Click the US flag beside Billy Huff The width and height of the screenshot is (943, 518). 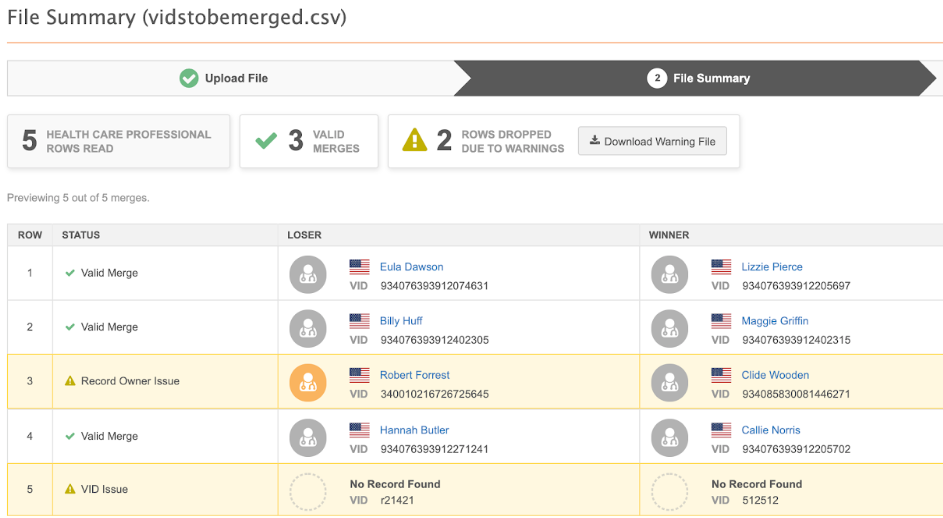click(x=359, y=321)
